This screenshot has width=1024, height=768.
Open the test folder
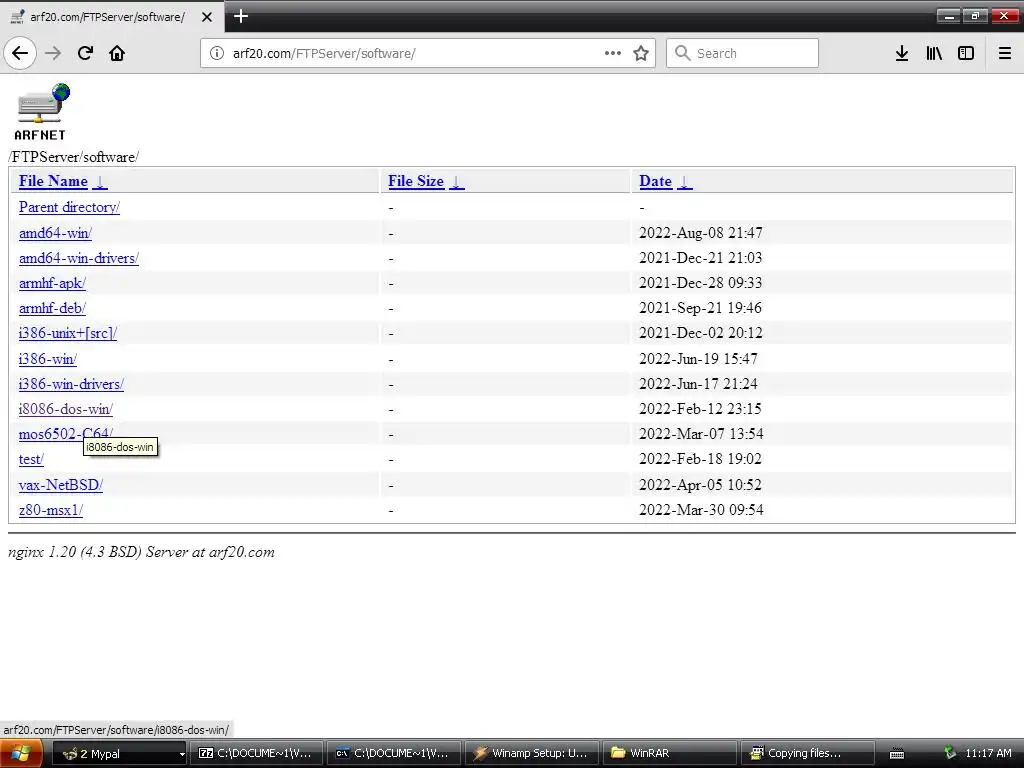click(x=31, y=459)
